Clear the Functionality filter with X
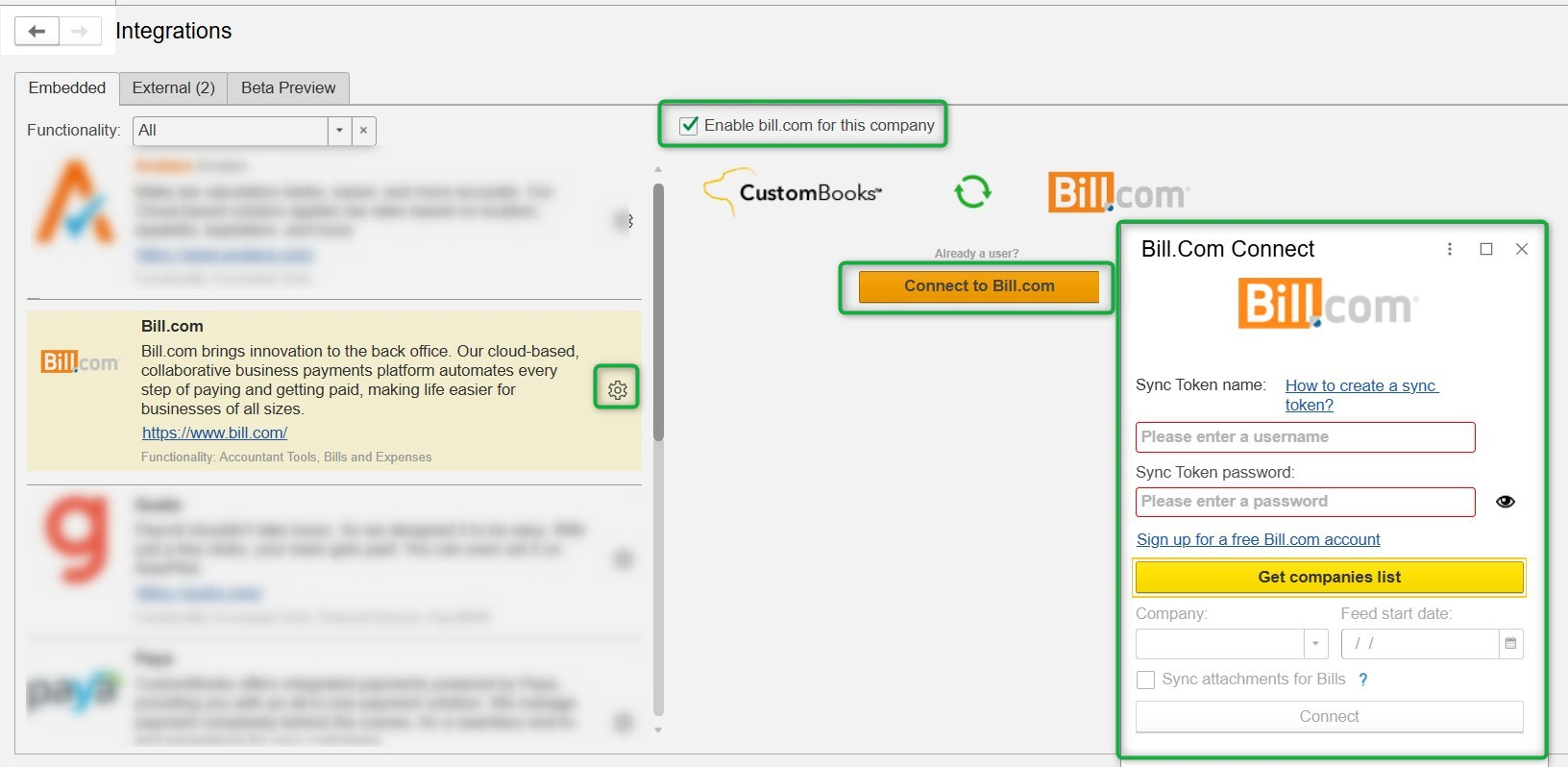The height and width of the screenshot is (767, 1568). (363, 131)
